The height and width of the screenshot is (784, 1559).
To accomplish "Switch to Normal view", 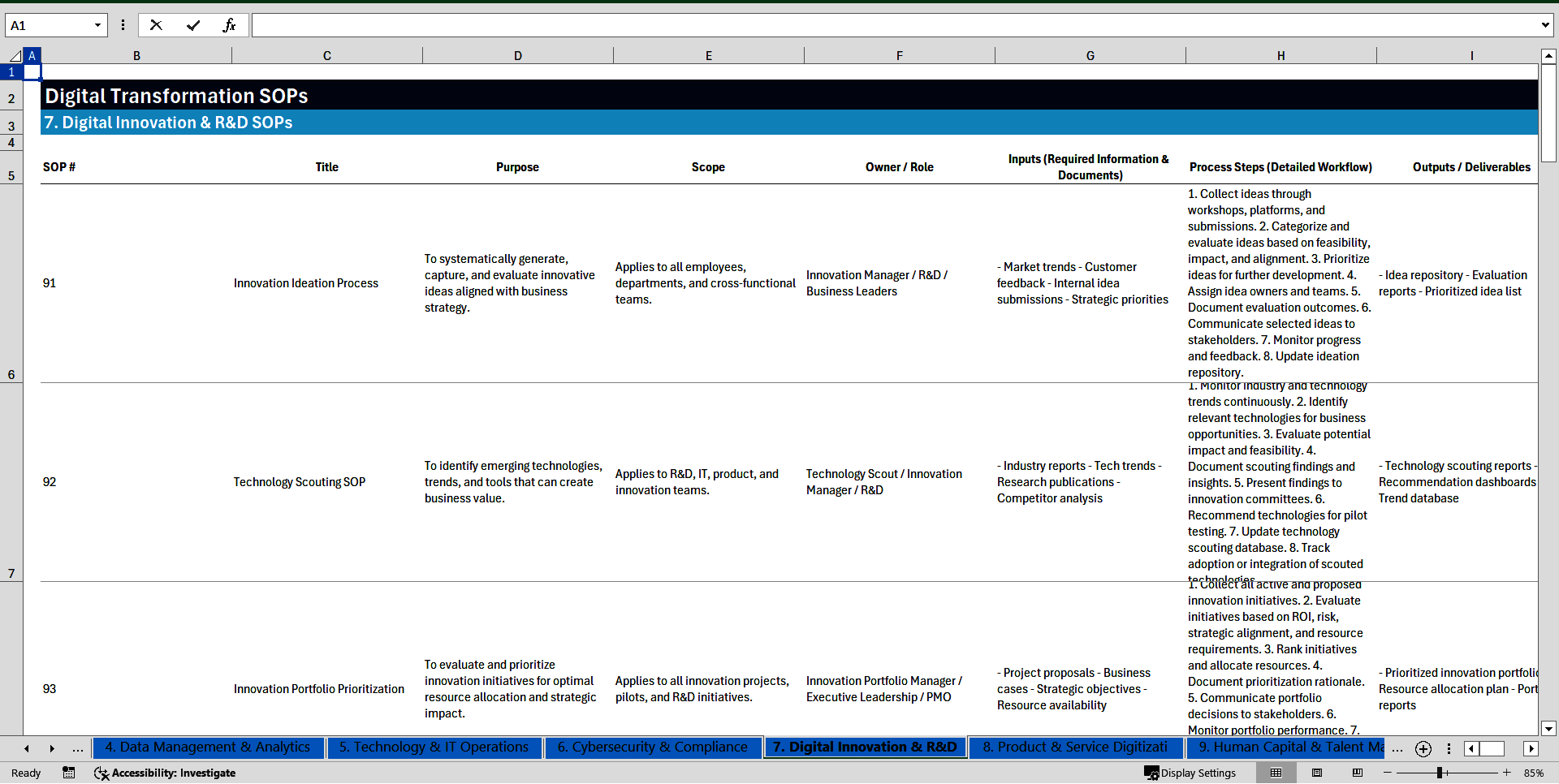I will click(1276, 773).
